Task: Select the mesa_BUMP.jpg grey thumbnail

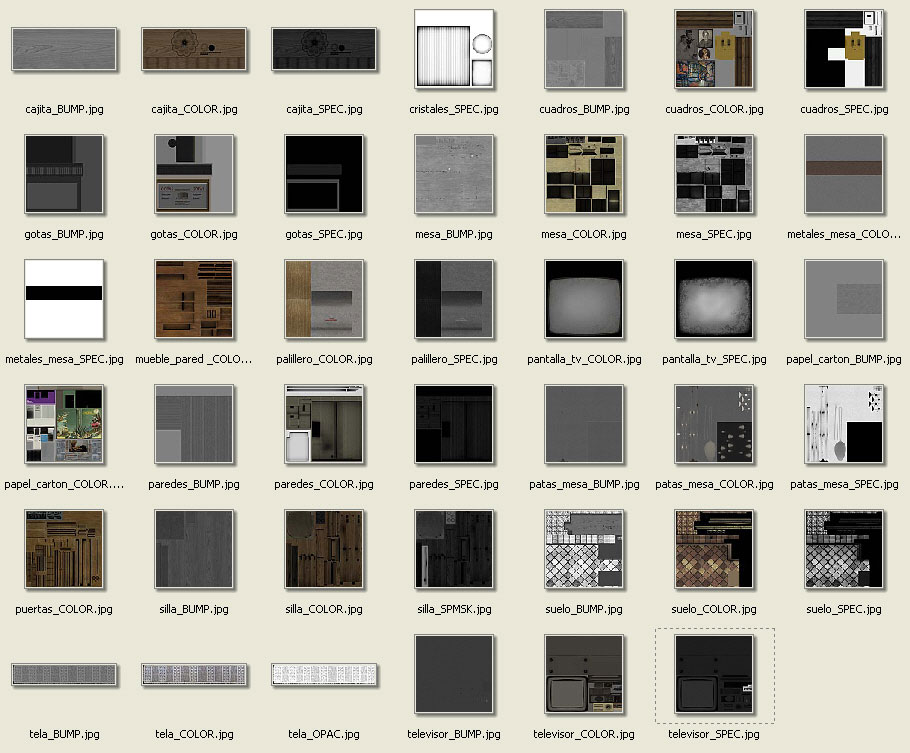Action: coord(454,174)
